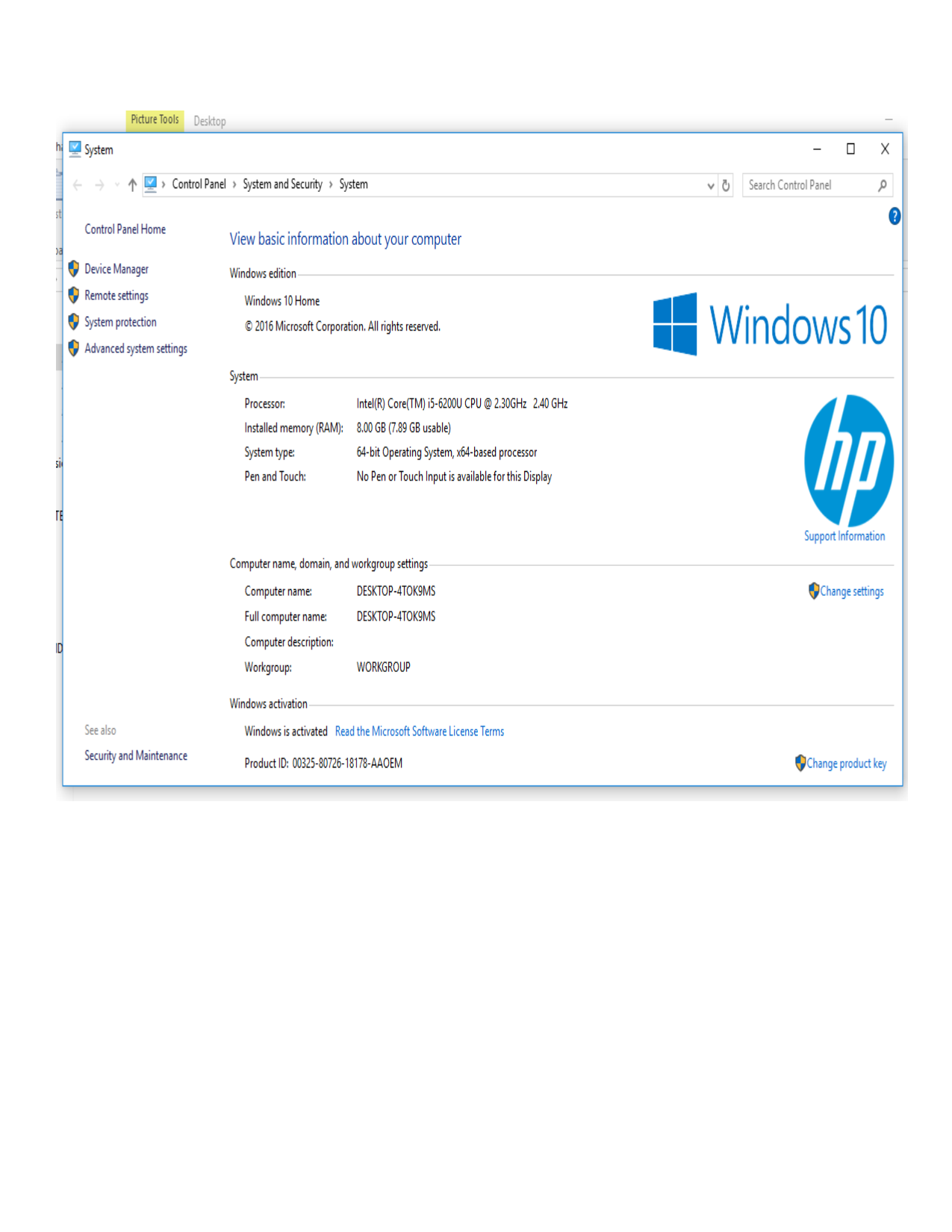952x1232 pixels.
Task: Maximize the System window
Action: pos(850,149)
